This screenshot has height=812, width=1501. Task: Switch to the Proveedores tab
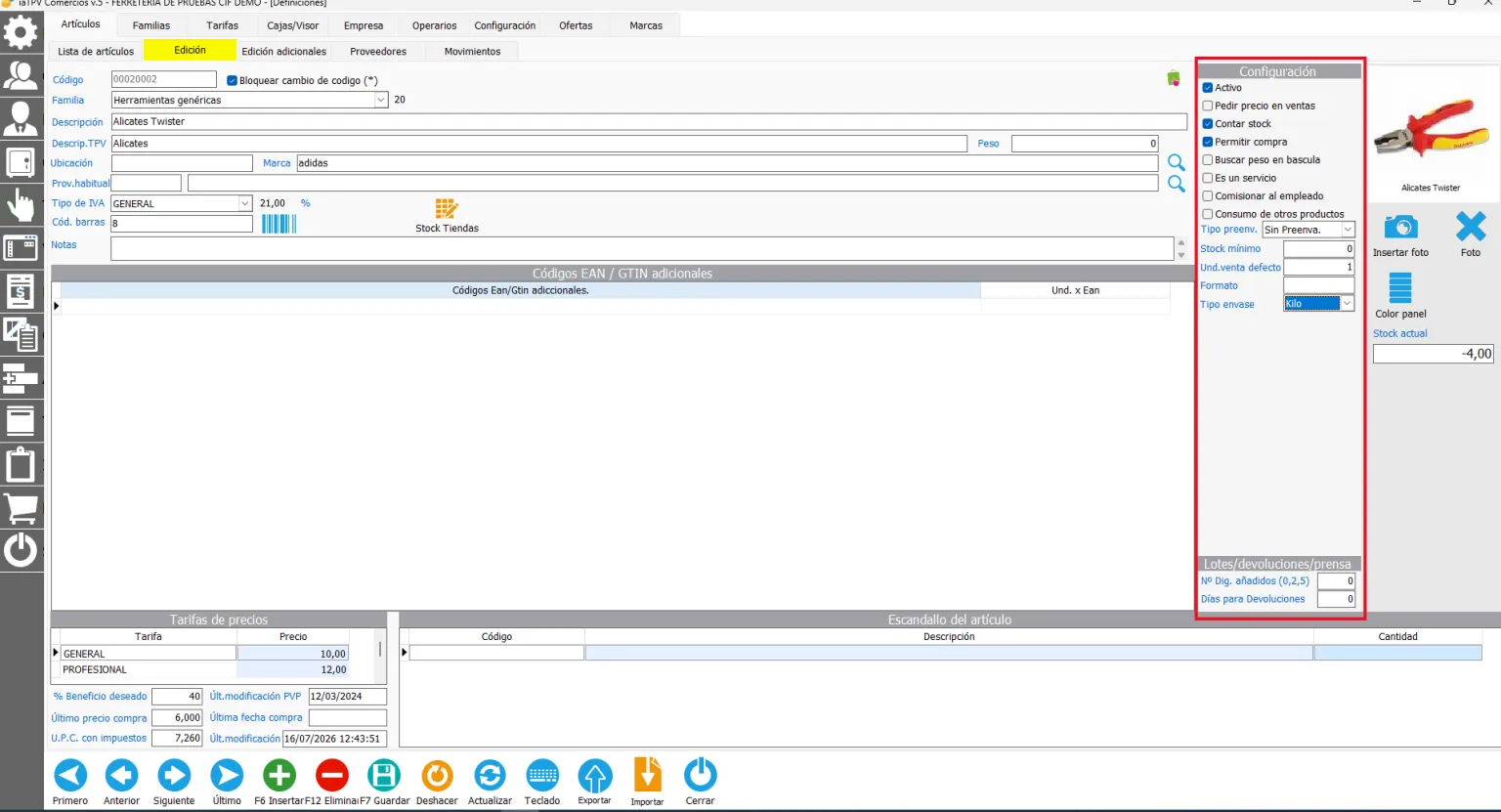point(378,52)
